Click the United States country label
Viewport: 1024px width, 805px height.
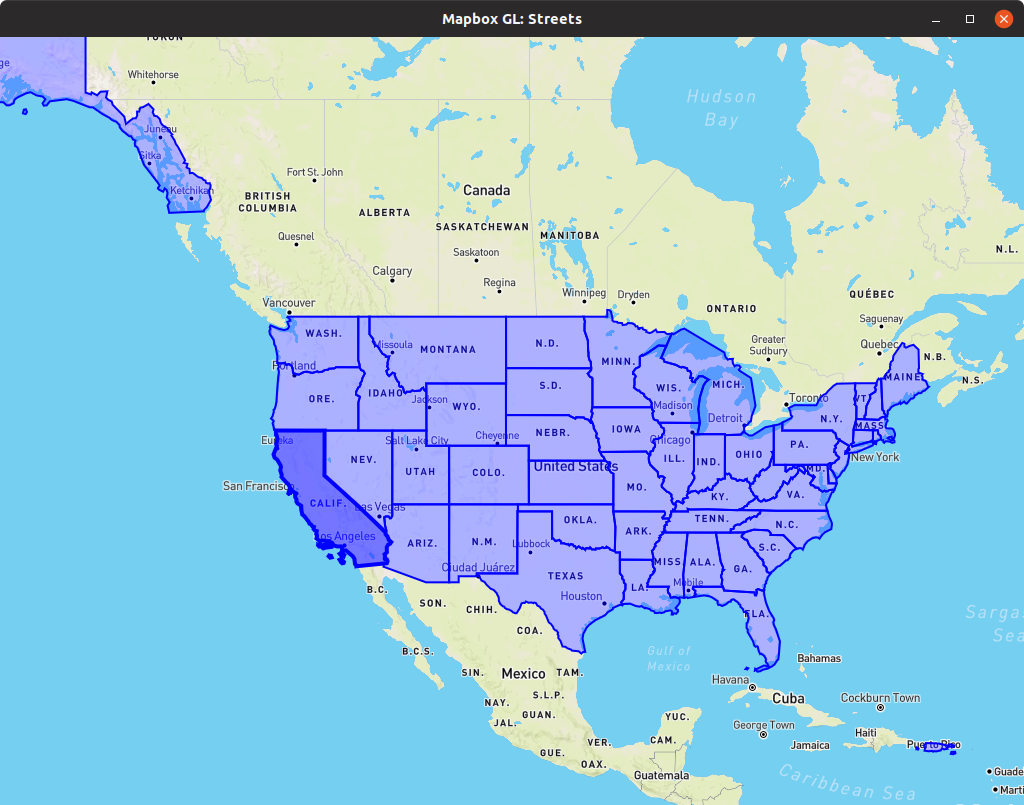click(x=578, y=466)
